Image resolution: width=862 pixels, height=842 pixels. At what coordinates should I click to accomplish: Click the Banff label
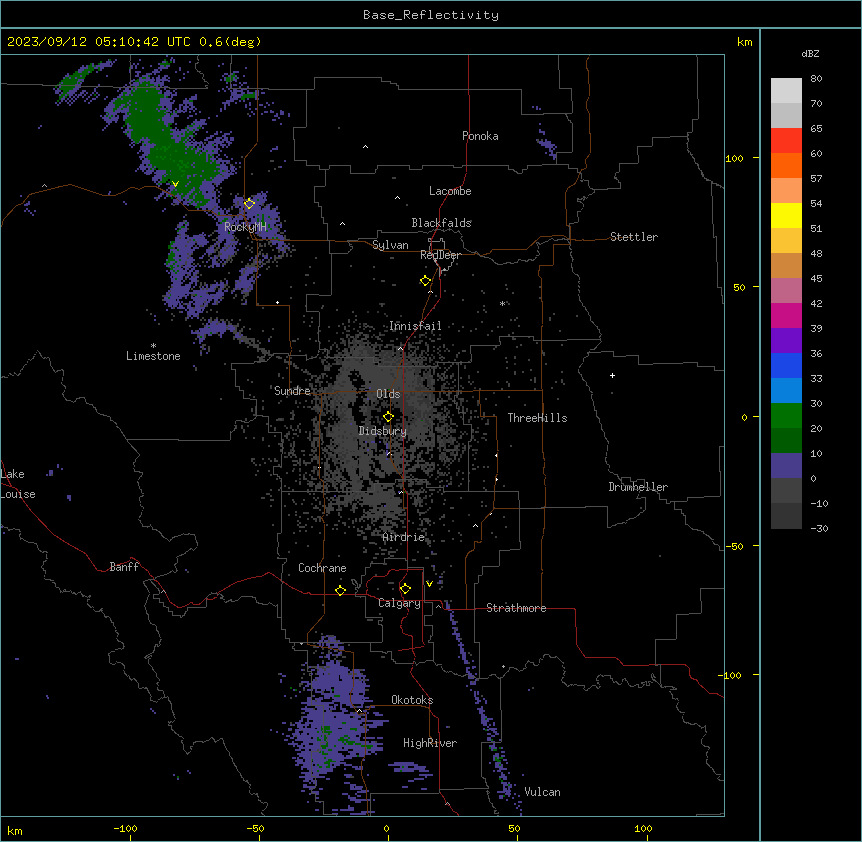click(124, 567)
